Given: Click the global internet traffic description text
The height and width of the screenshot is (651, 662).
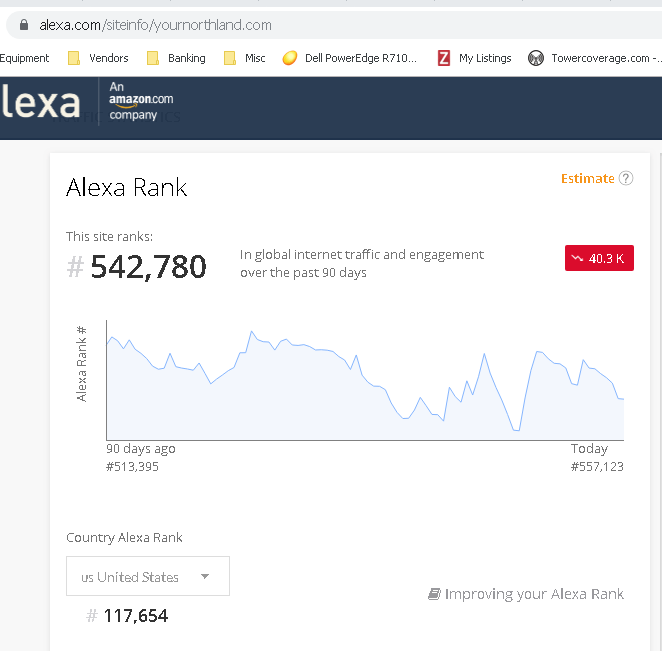Looking at the screenshot, I should tap(362, 263).
